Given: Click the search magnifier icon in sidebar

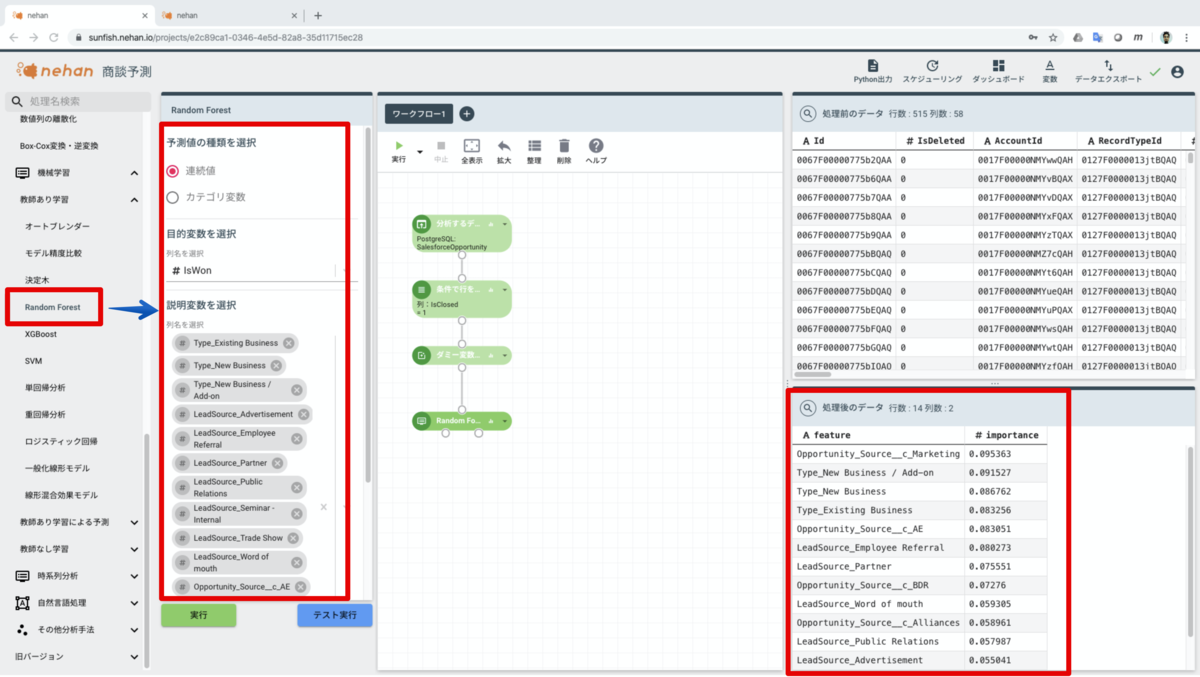Looking at the screenshot, I should click(x=16, y=101).
